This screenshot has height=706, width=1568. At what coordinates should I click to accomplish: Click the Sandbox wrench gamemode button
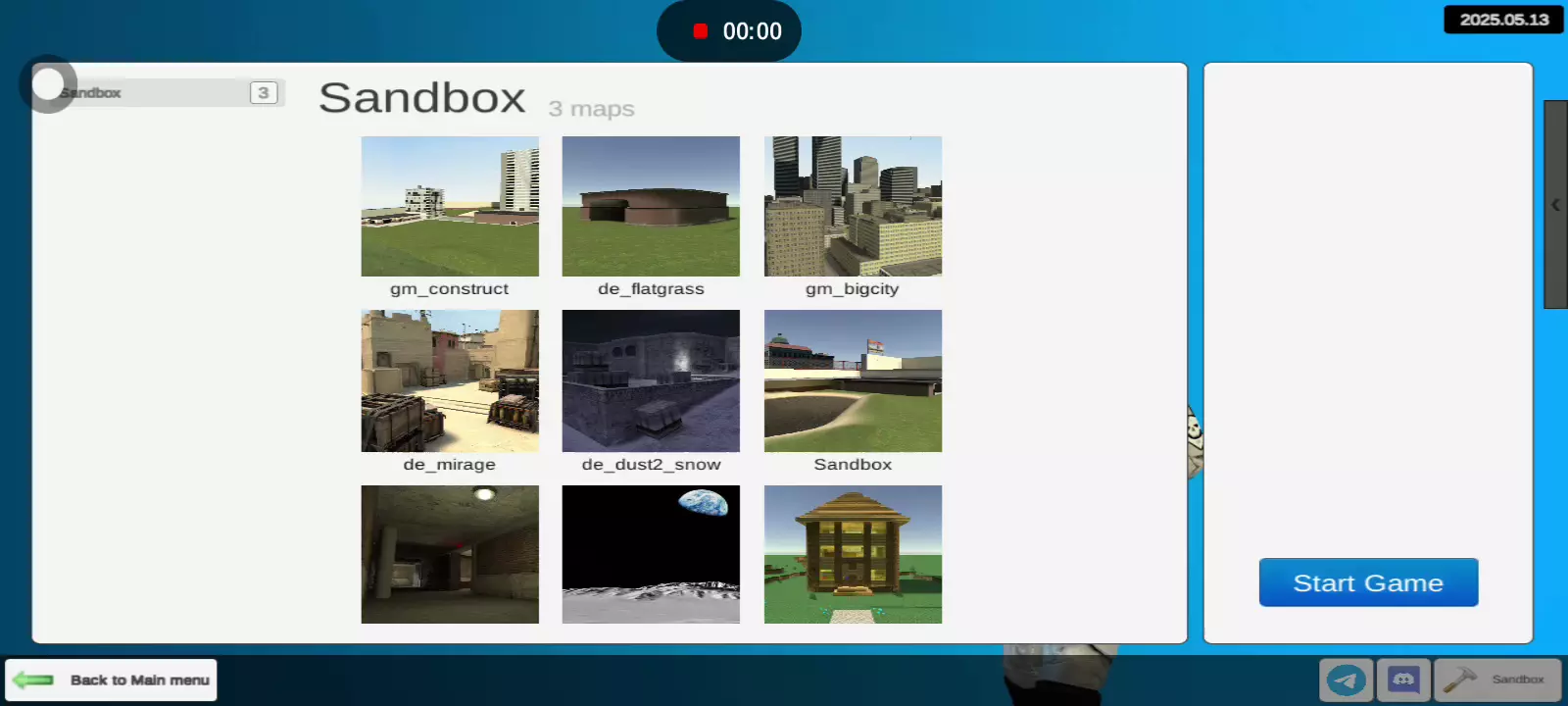point(1497,680)
